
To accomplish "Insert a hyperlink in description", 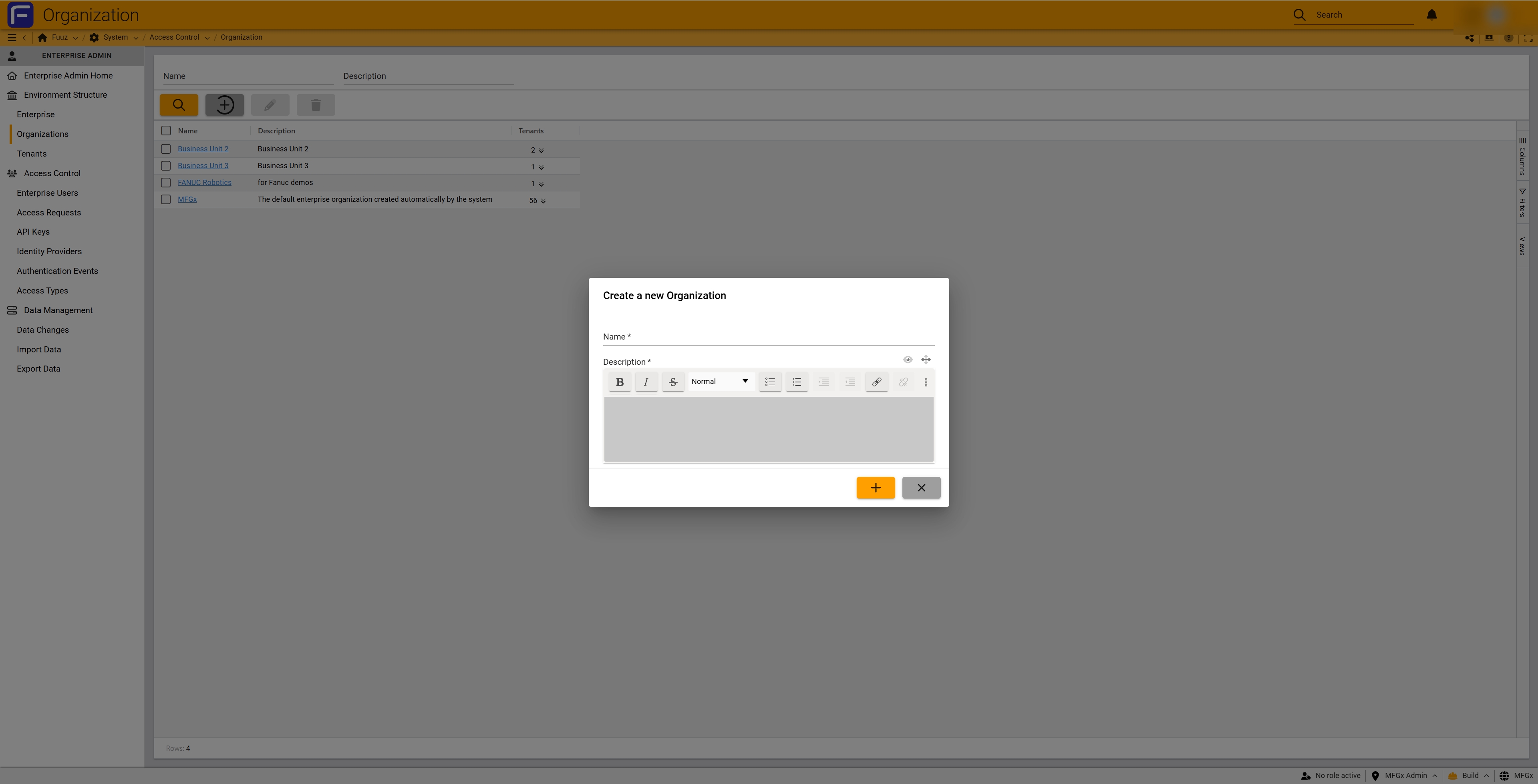I will 876,382.
